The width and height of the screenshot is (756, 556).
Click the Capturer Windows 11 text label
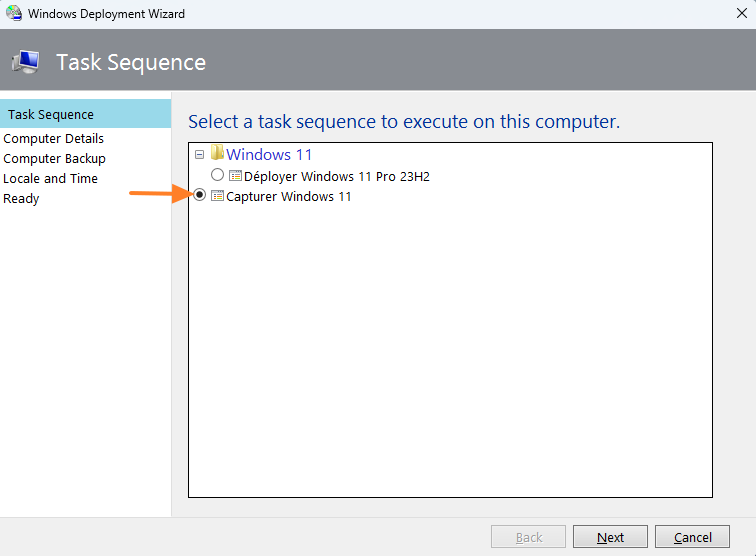[289, 196]
